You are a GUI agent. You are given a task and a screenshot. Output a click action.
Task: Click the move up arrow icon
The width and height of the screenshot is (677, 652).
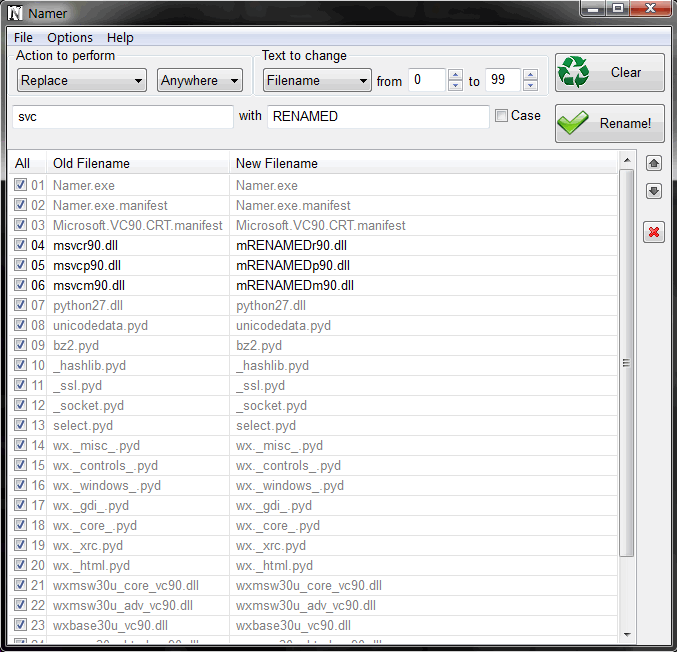point(654,163)
